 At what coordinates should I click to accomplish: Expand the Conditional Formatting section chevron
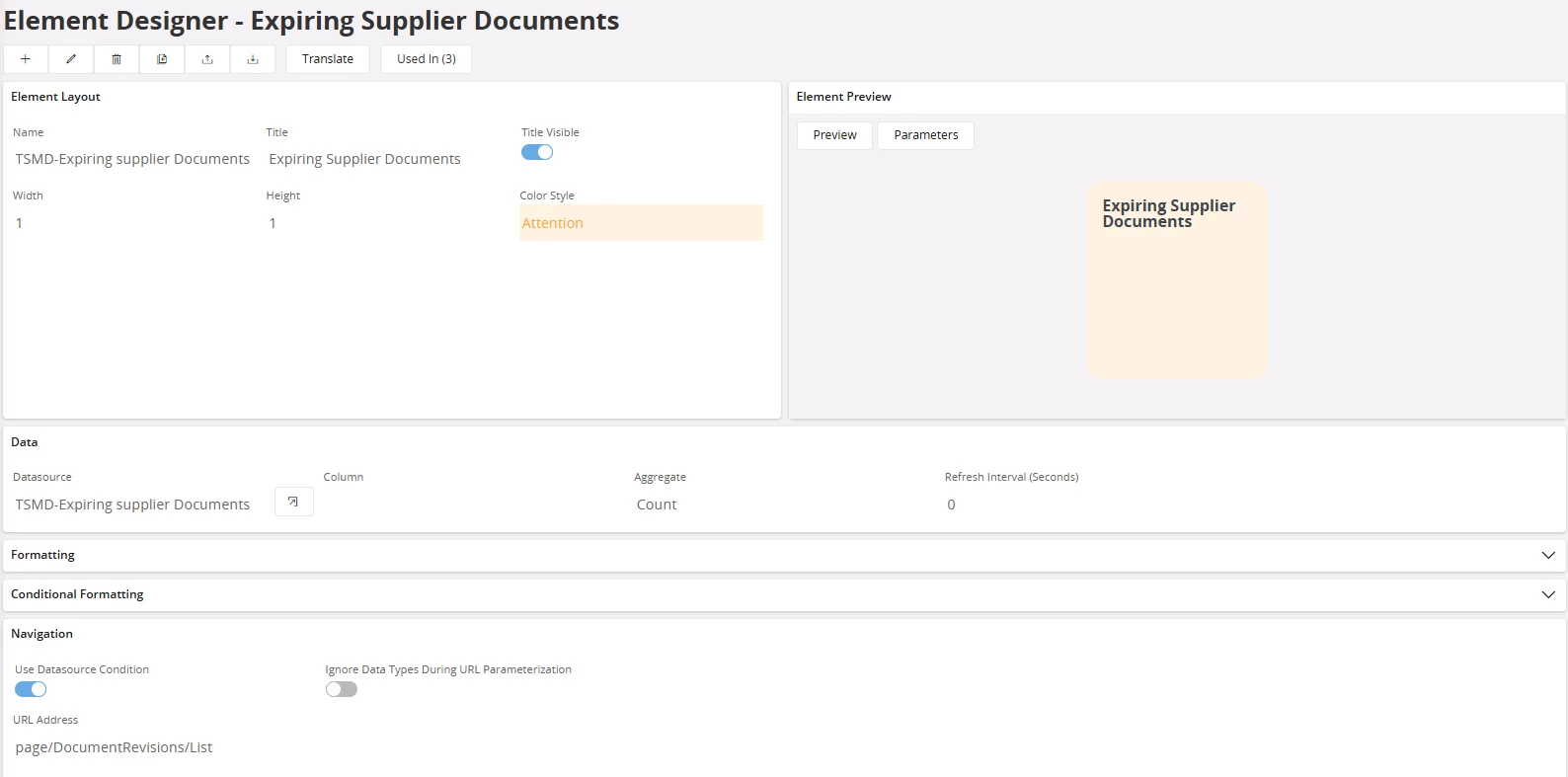[1548, 595]
